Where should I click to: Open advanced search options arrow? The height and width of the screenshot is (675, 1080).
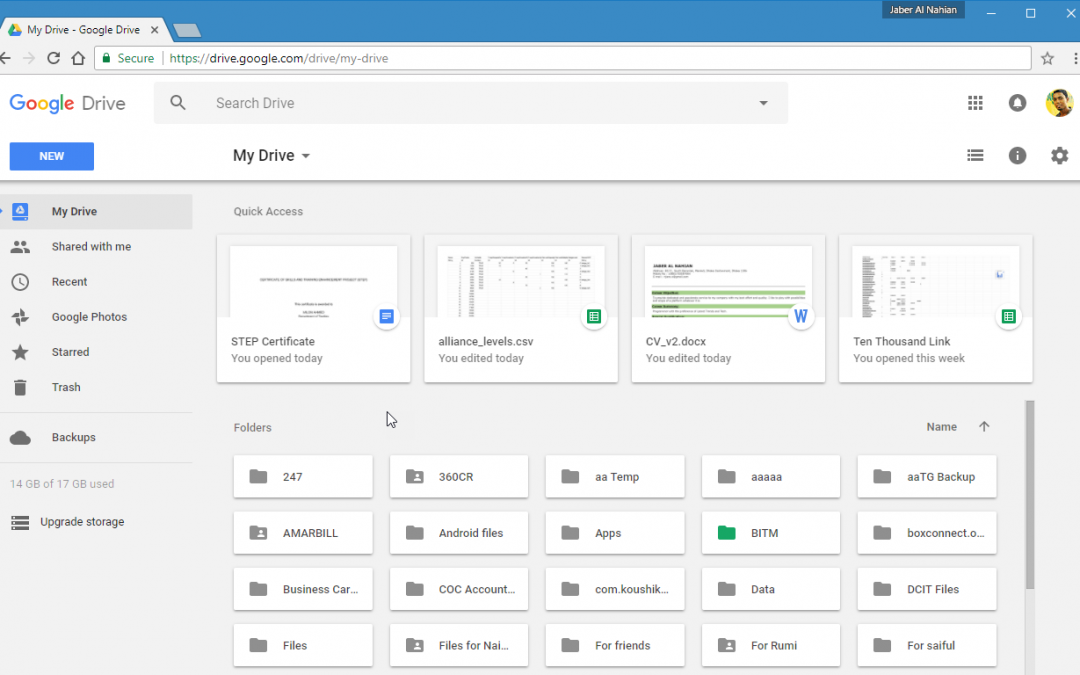[x=763, y=103]
